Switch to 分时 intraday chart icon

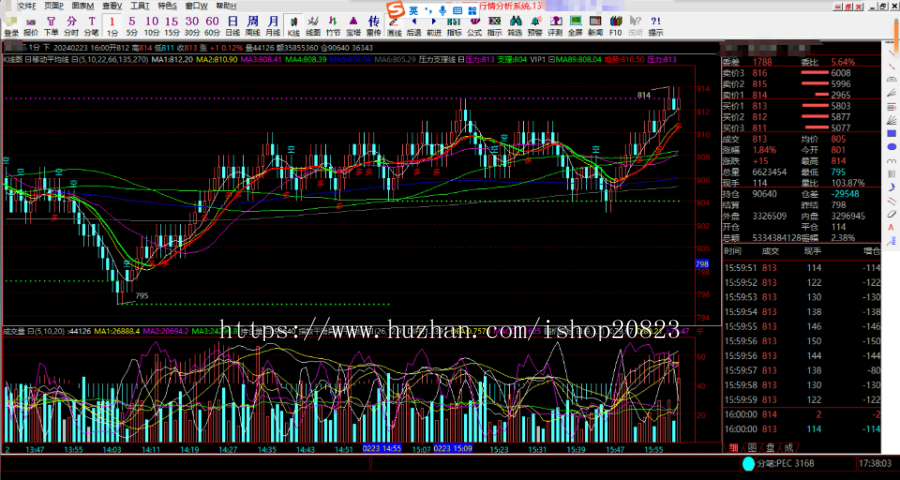tap(71, 26)
